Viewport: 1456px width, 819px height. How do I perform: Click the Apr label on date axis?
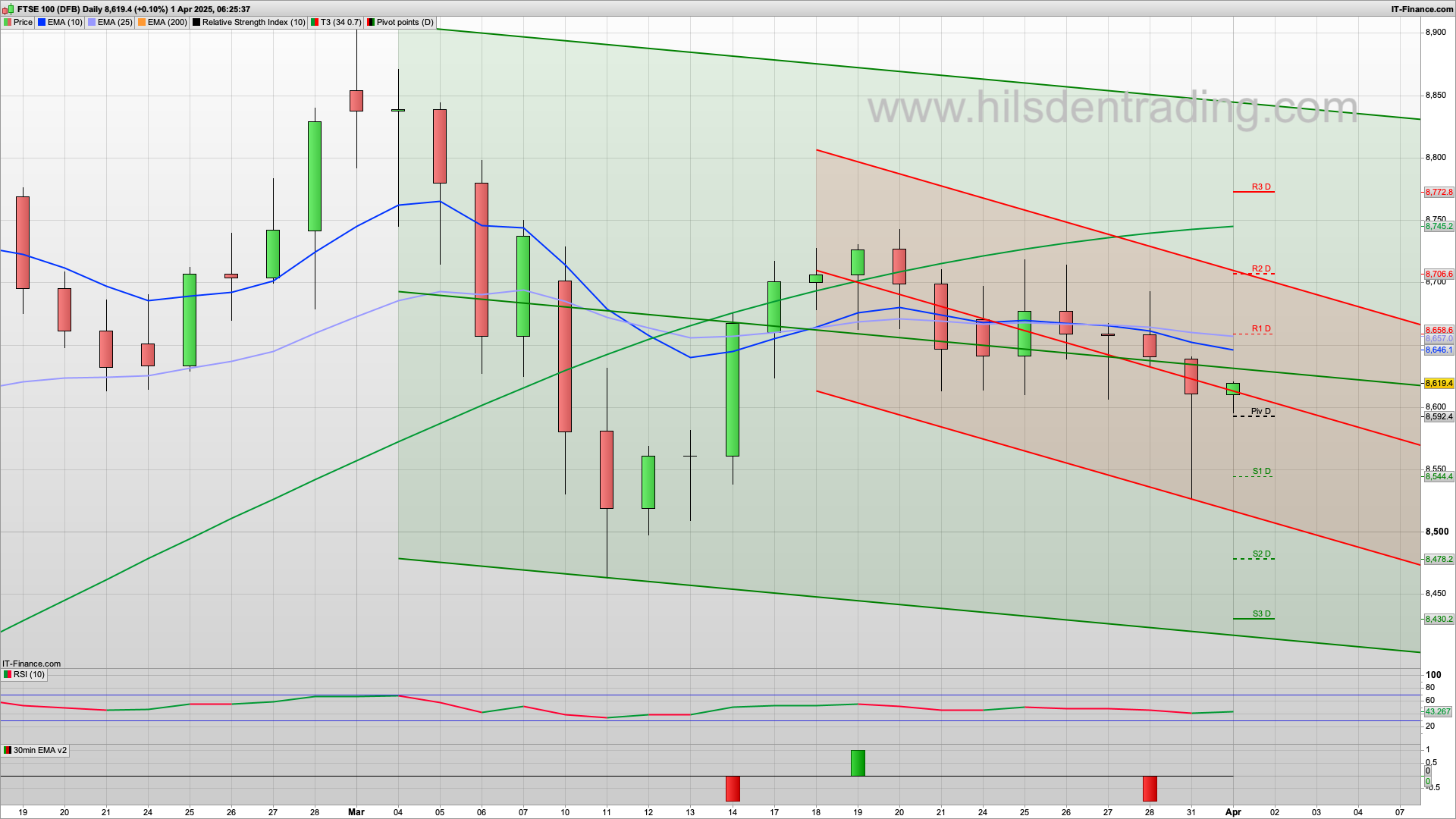pos(1233,811)
